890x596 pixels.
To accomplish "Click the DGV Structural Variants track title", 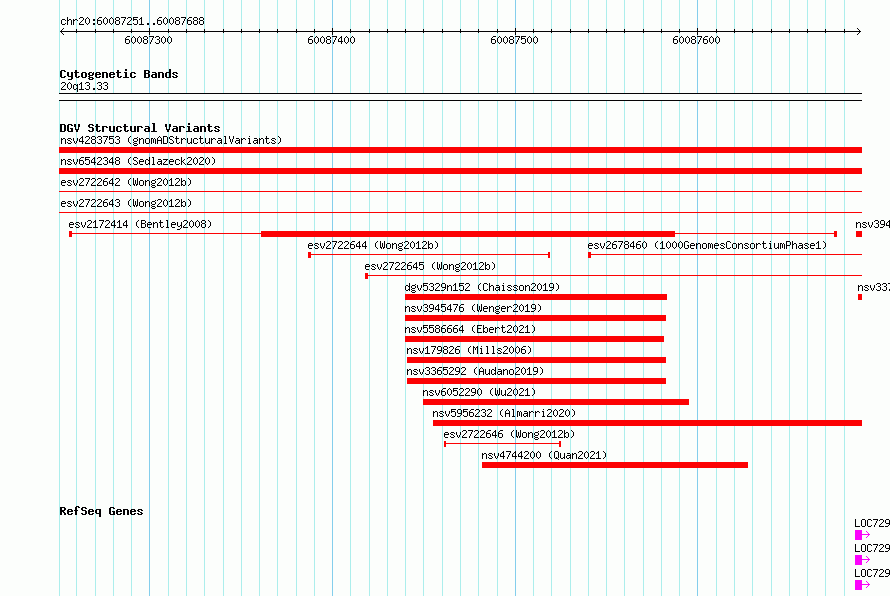I will (140, 128).
